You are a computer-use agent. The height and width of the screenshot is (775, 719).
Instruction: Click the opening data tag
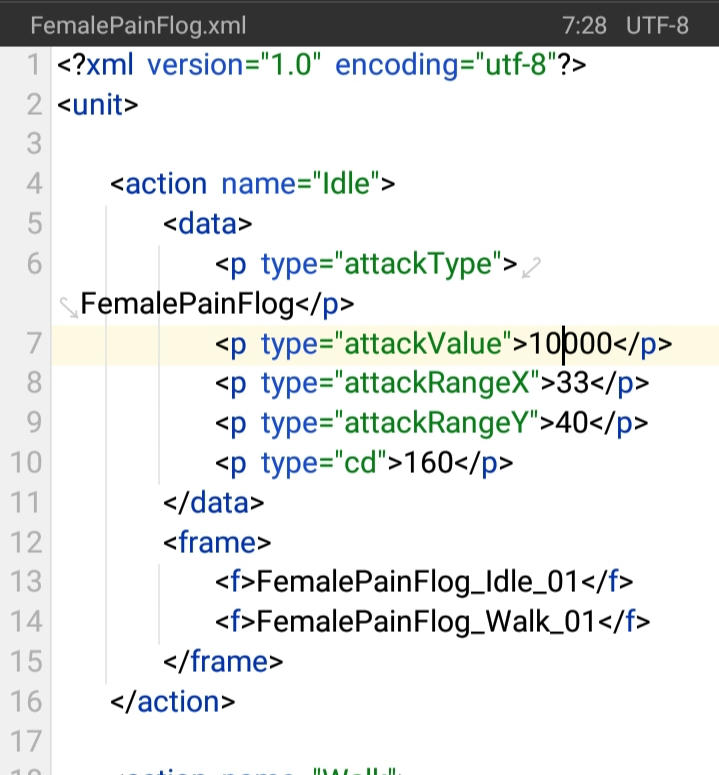208,223
